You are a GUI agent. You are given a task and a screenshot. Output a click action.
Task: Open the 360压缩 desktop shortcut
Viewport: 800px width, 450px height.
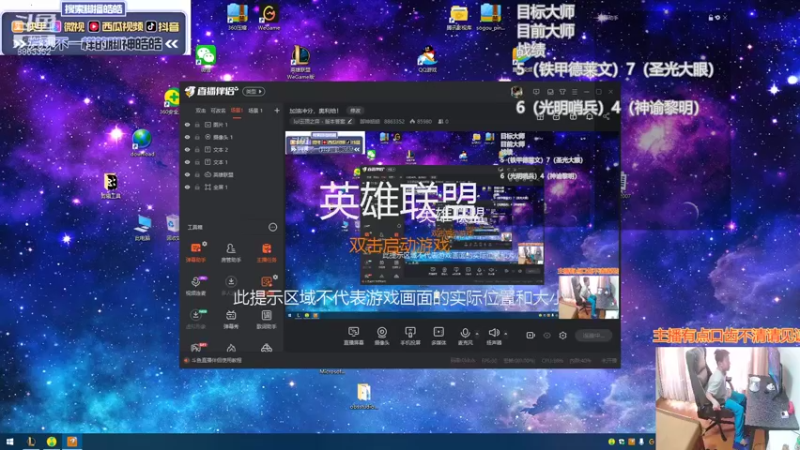tap(237, 17)
